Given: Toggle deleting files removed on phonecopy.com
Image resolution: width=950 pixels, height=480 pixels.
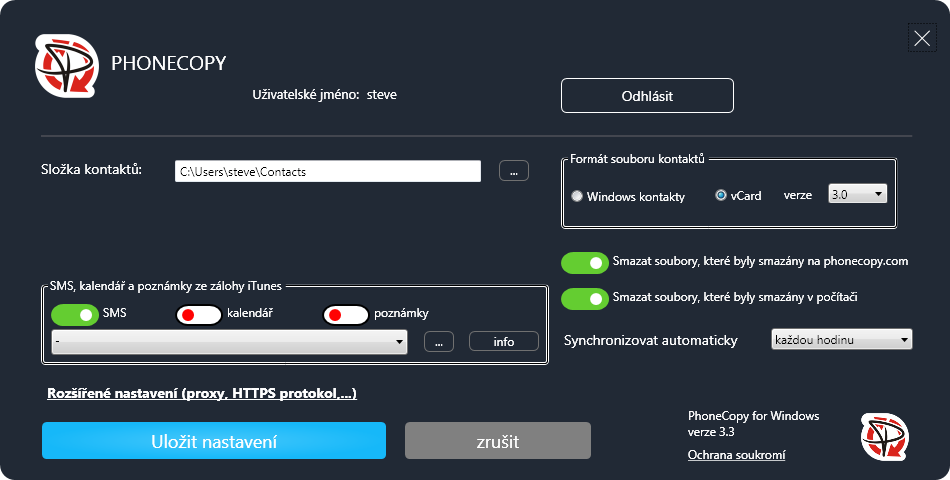Looking at the screenshot, I should pos(584,263).
